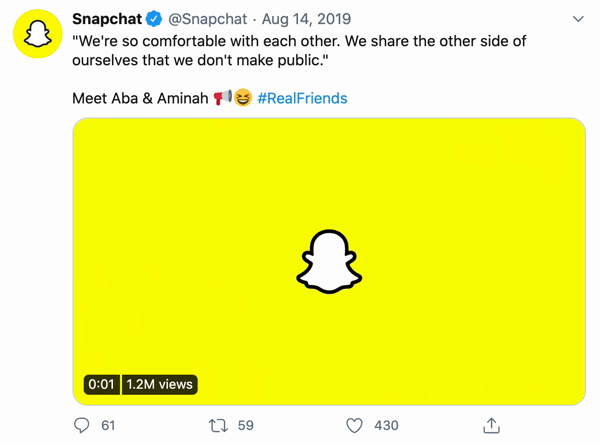Click the reply count 61

(x=108, y=425)
